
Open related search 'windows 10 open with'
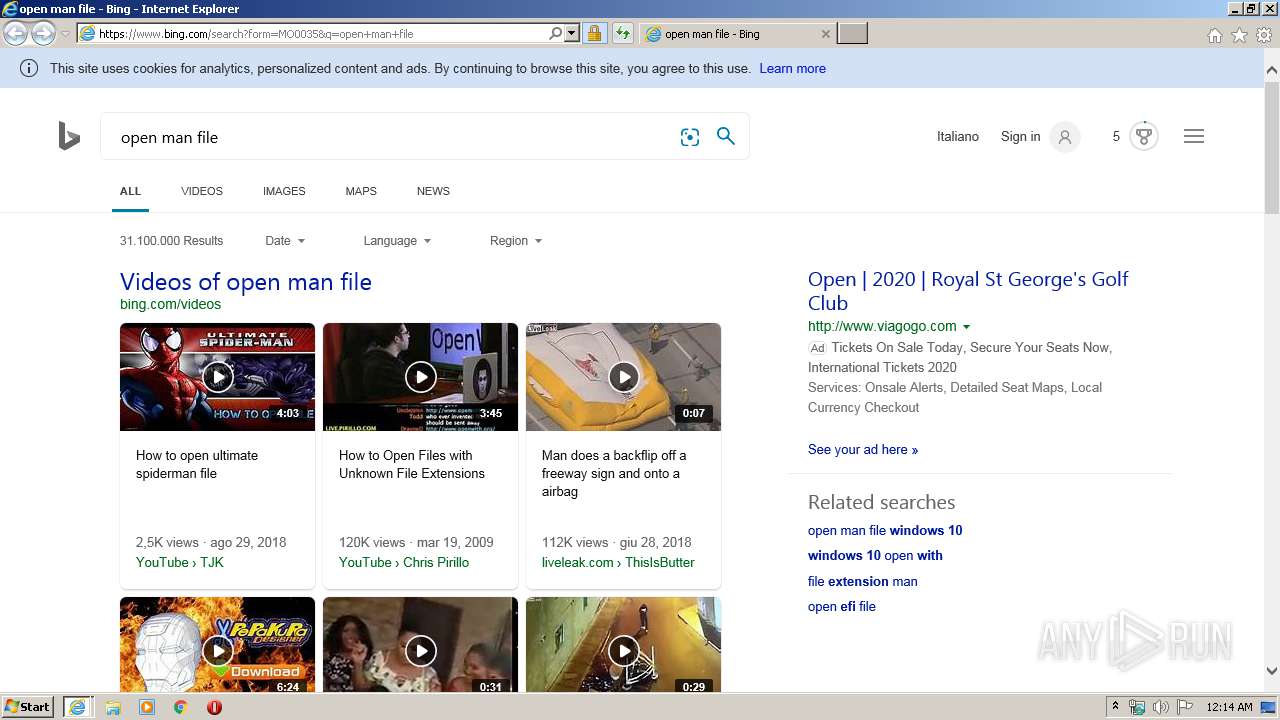pyautogui.click(x=875, y=556)
